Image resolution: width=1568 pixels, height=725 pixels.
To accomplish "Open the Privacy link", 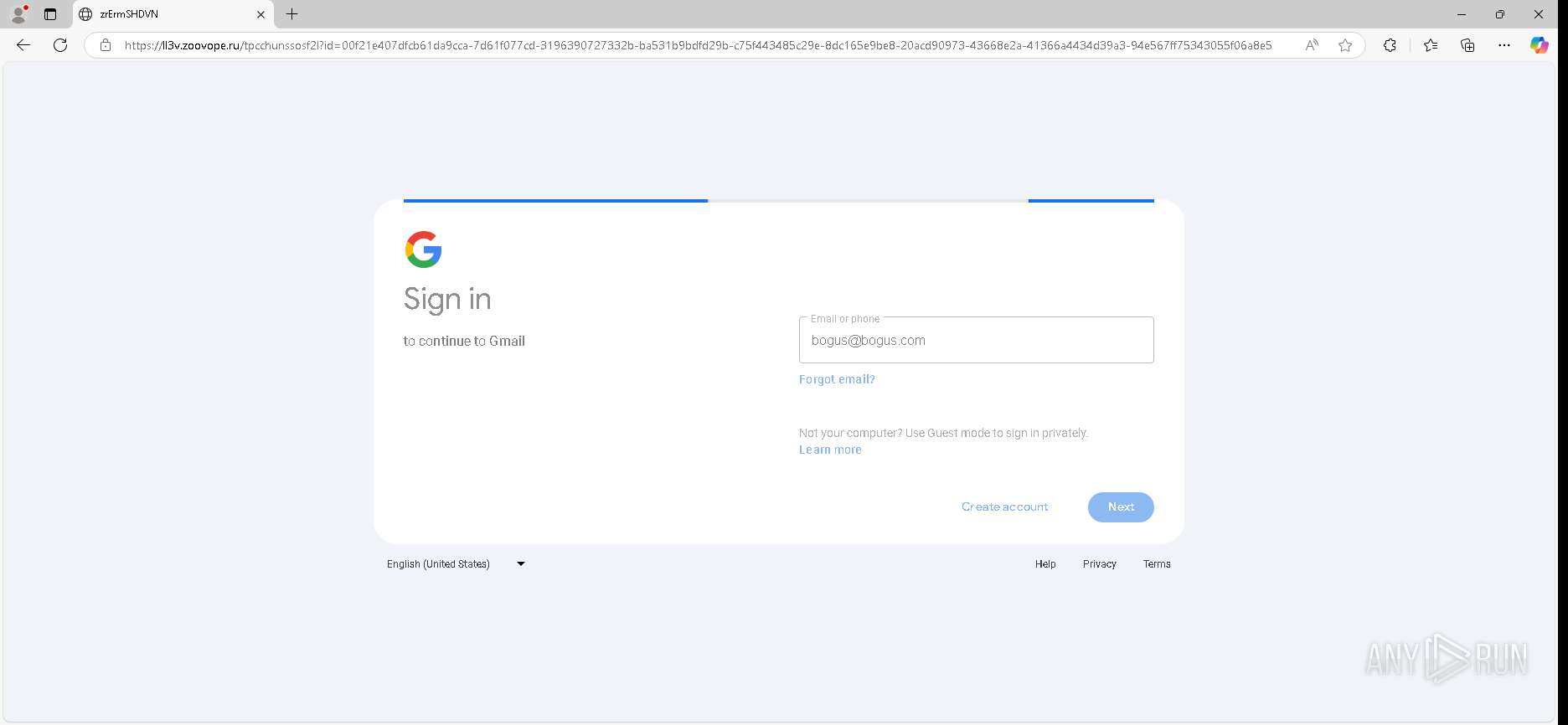I will point(1099,564).
